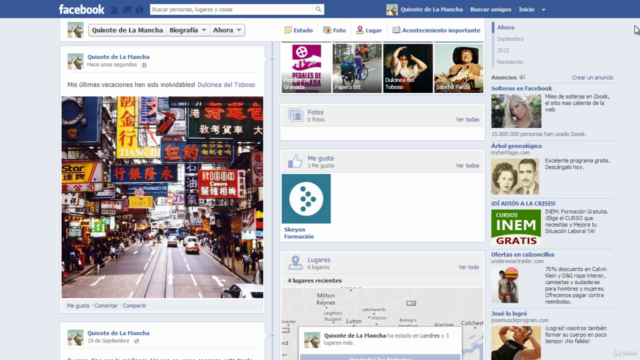This screenshot has width=640, height=360.
Task: Click the Buscar personas search field
Action: tap(231, 9)
